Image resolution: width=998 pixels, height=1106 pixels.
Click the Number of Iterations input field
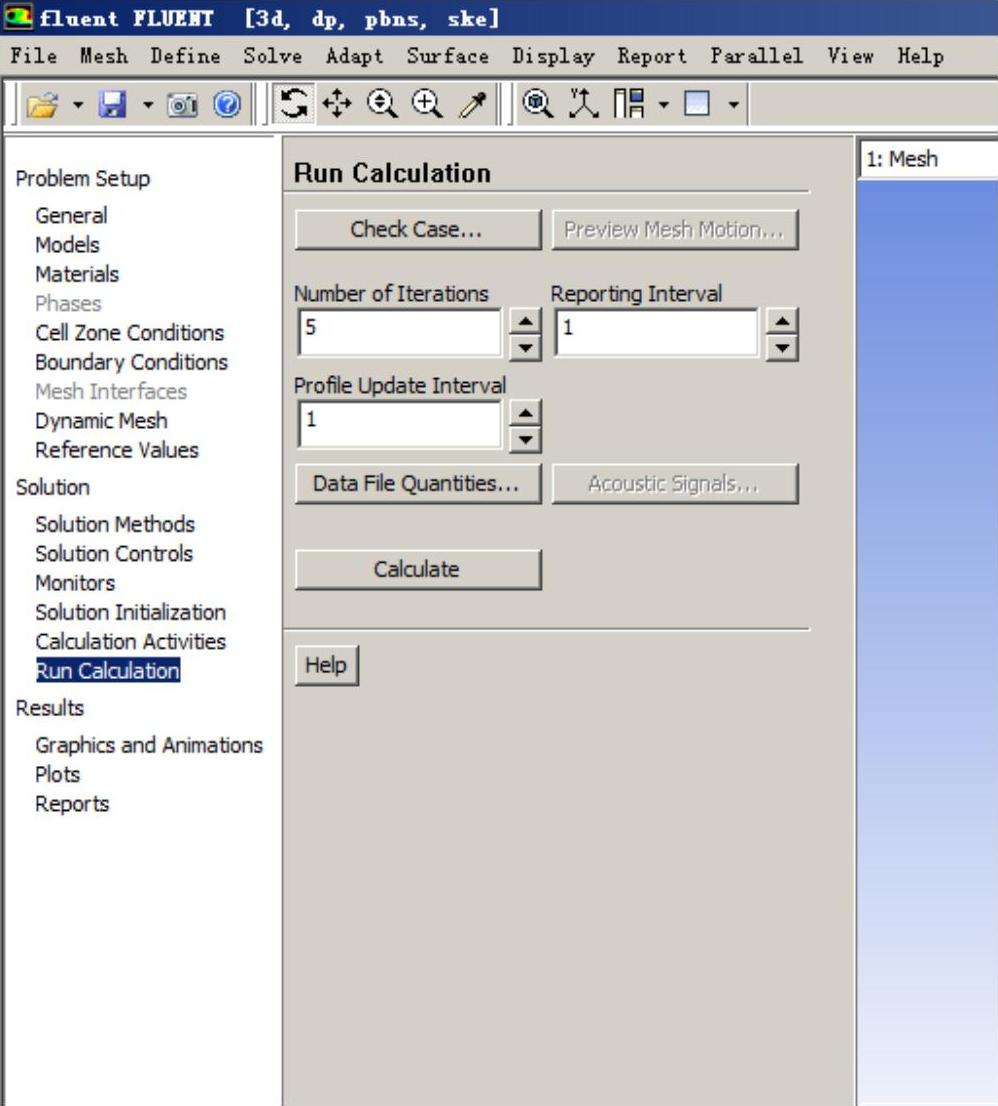pos(400,333)
